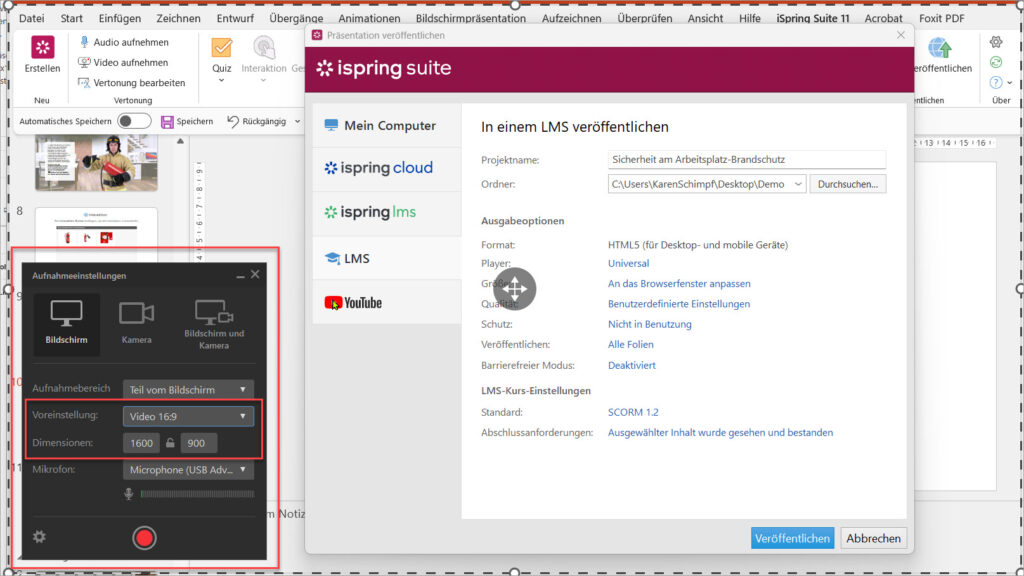Open the settings gear in ribbon corner

click(996, 42)
